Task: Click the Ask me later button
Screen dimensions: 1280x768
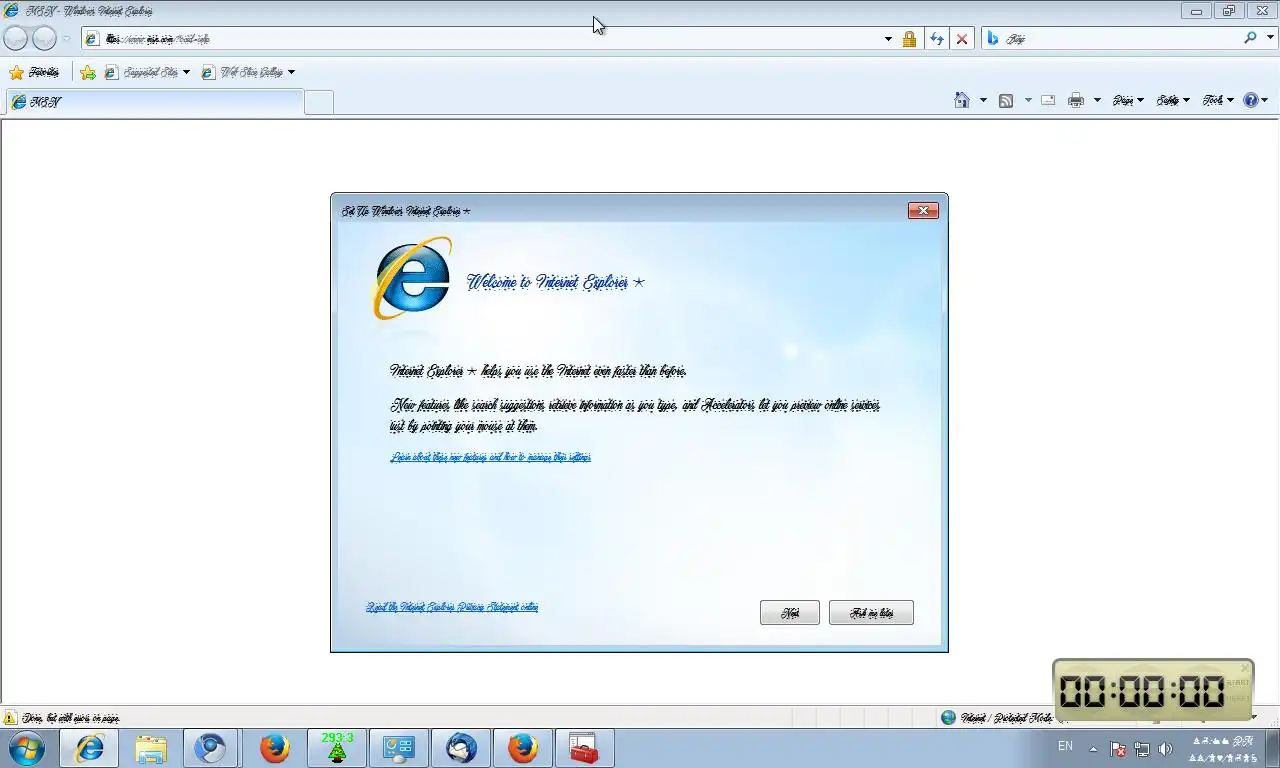Action: [871, 613]
